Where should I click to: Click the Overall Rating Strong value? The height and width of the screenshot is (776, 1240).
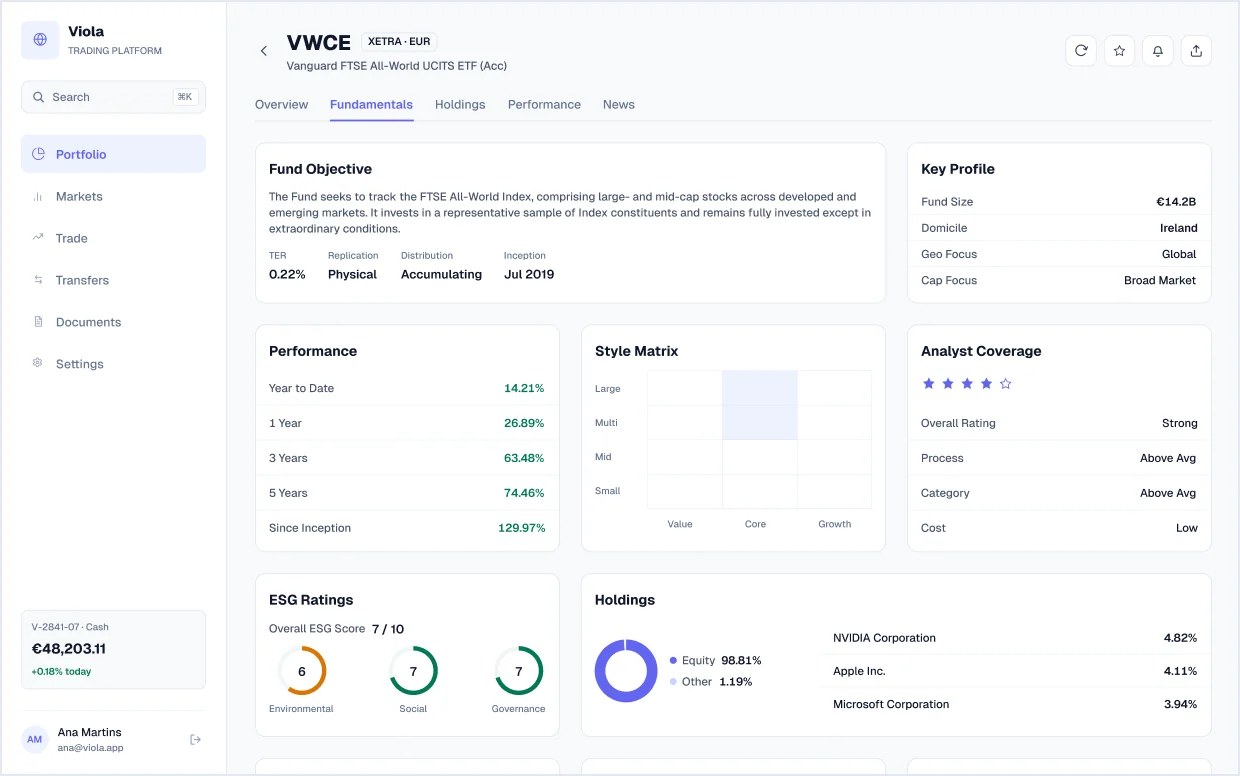(x=1180, y=423)
